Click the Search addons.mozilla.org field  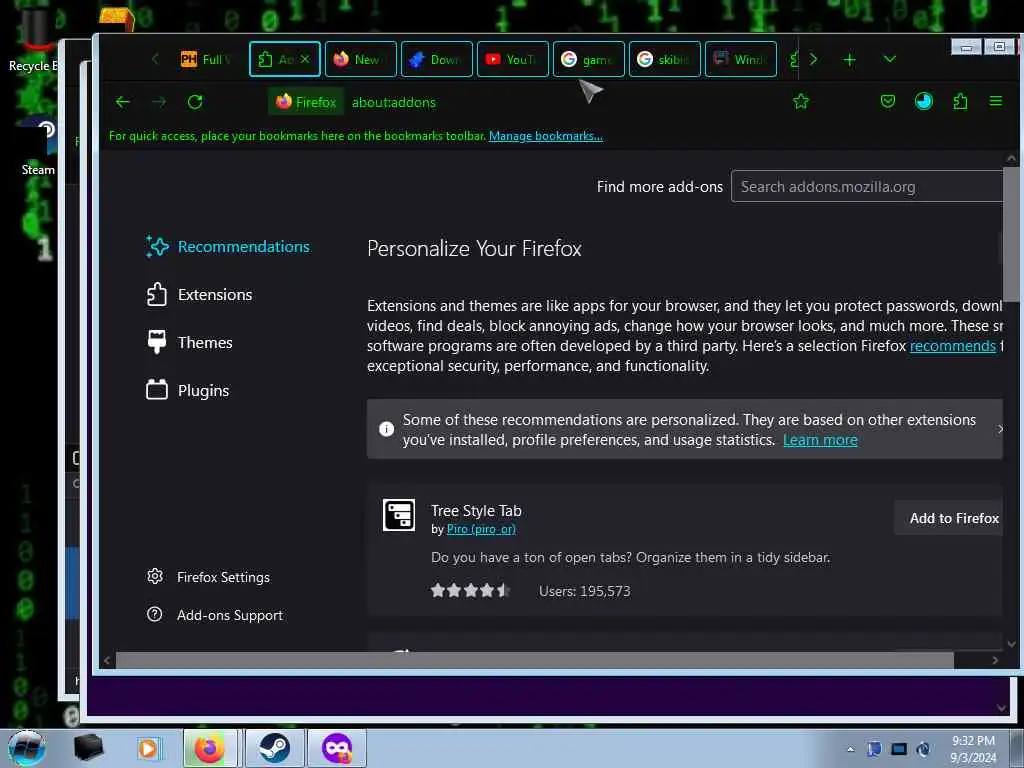tap(867, 187)
